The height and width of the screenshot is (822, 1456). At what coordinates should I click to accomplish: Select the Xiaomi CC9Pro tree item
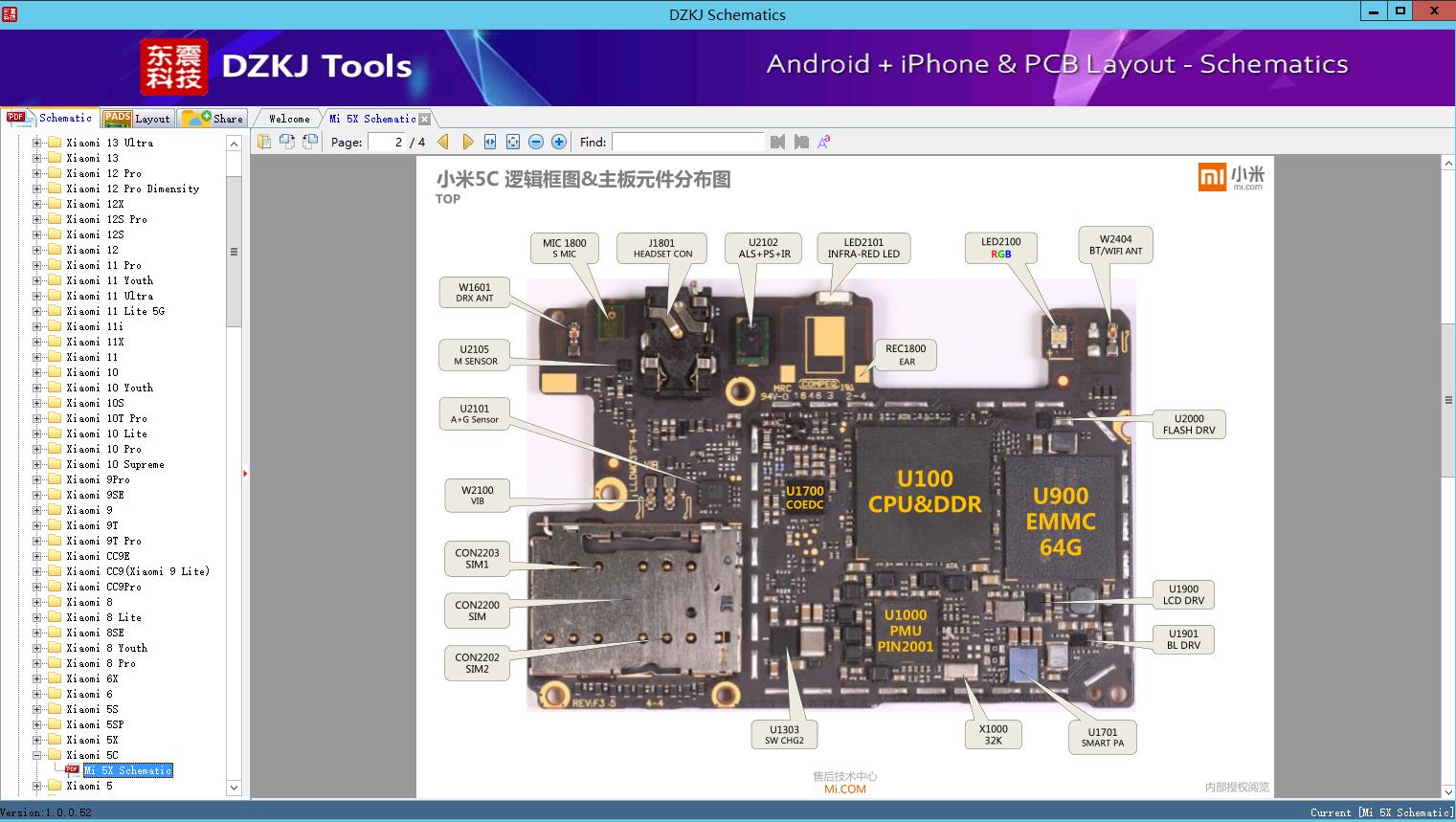point(103,587)
